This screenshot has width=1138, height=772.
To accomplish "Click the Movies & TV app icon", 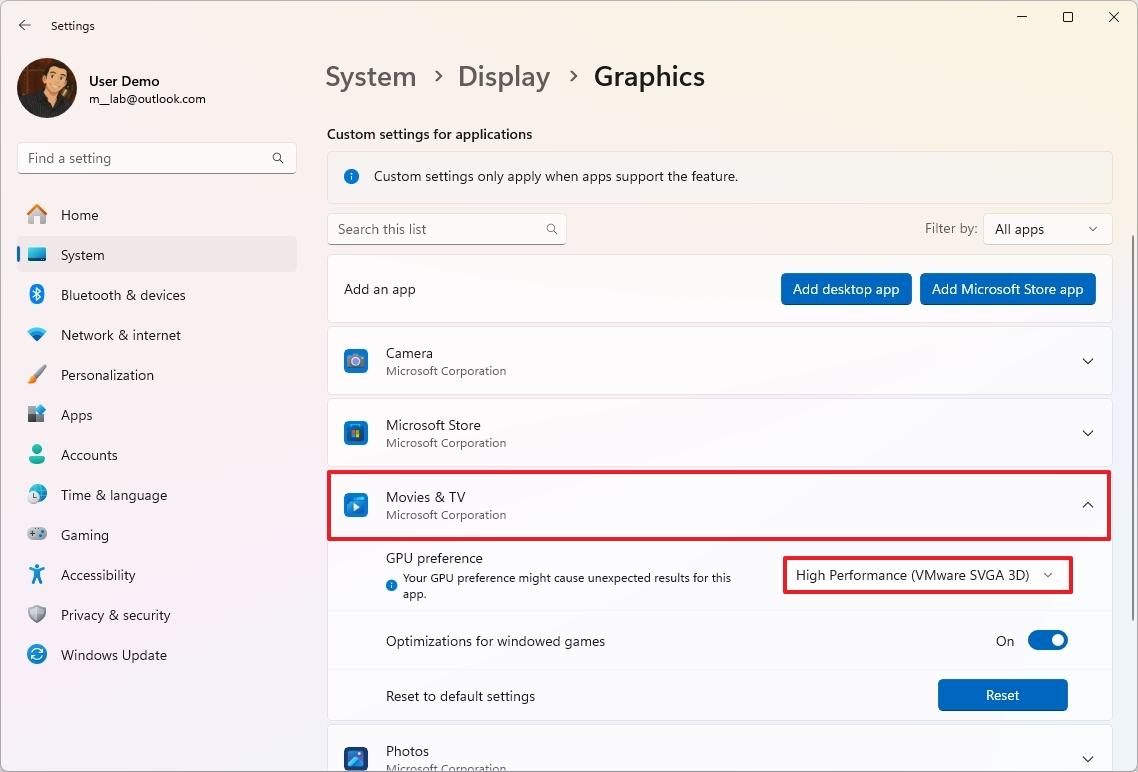I will click(x=356, y=505).
